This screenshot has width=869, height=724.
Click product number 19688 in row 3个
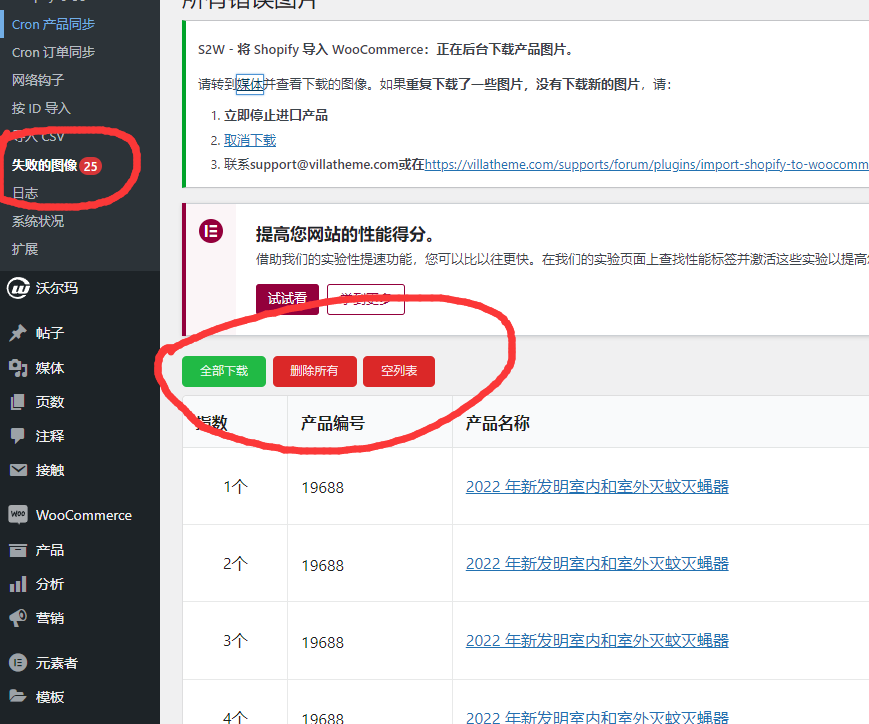pyautogui.click(x=323, y=643)
